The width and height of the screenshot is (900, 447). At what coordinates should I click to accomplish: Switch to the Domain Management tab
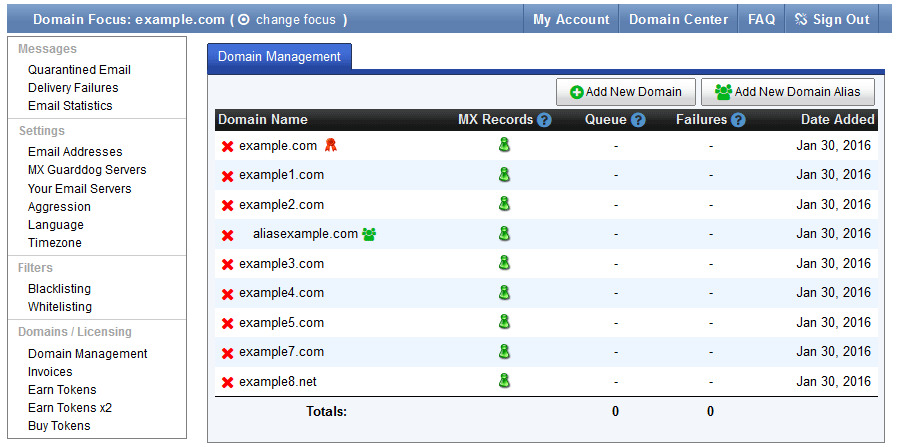click(x=279, y=57)
